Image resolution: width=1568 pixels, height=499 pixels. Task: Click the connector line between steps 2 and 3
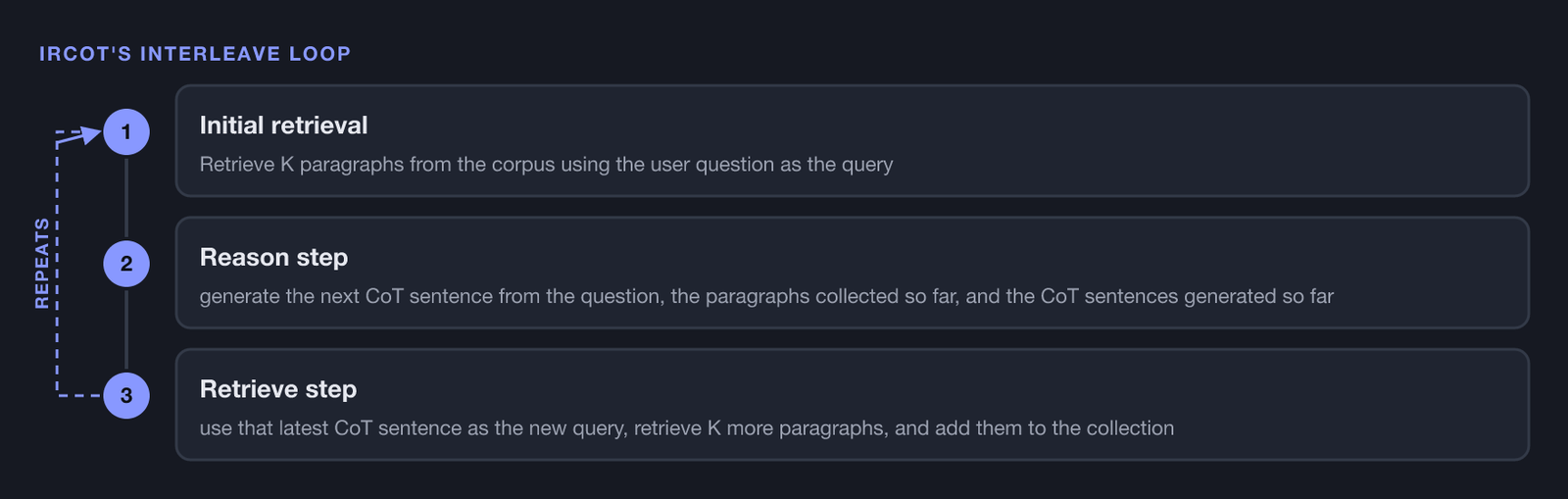(126, 329)
